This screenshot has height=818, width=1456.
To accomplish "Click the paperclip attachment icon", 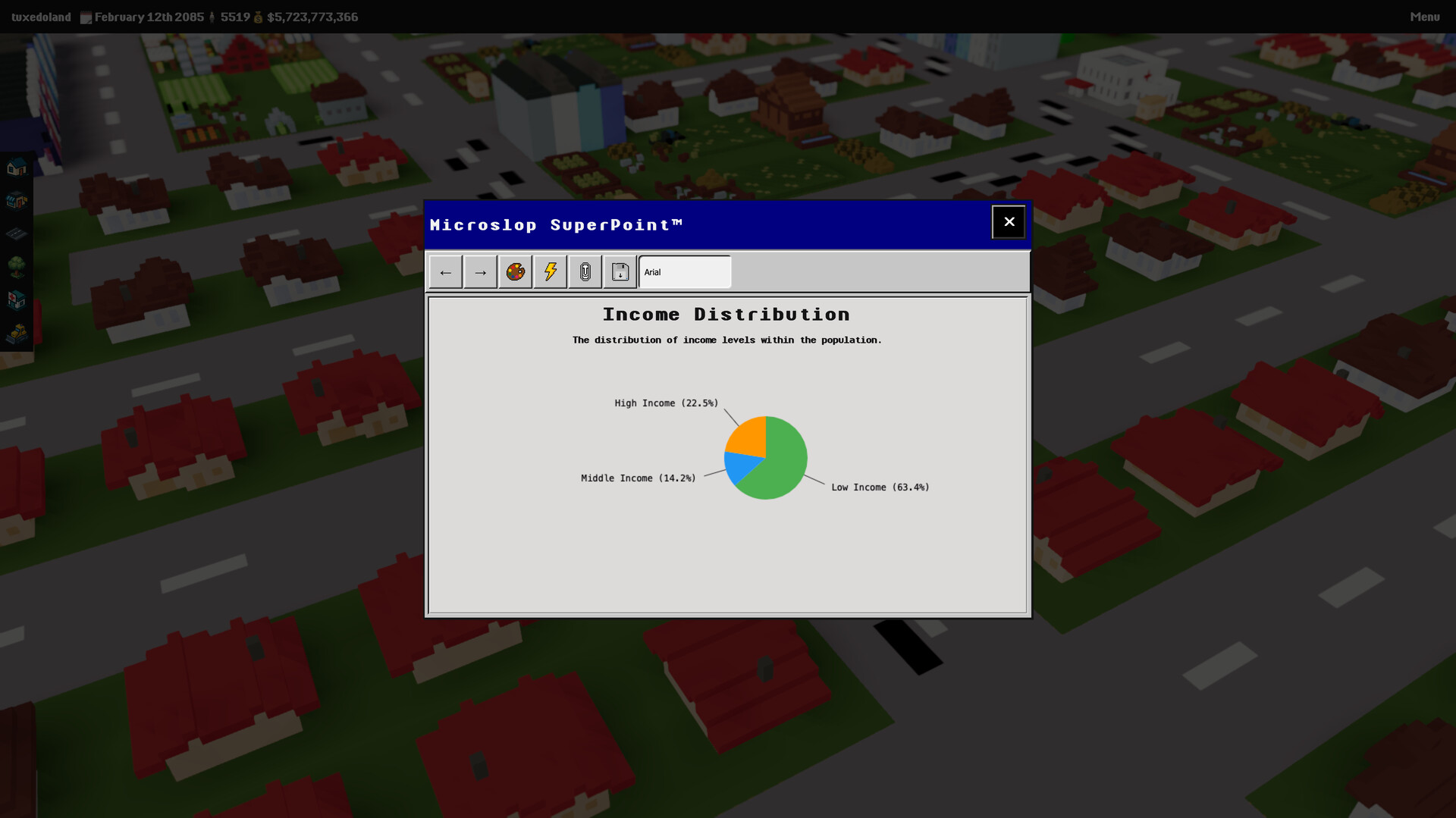I will pyautogui.click(x=585, y=272).
